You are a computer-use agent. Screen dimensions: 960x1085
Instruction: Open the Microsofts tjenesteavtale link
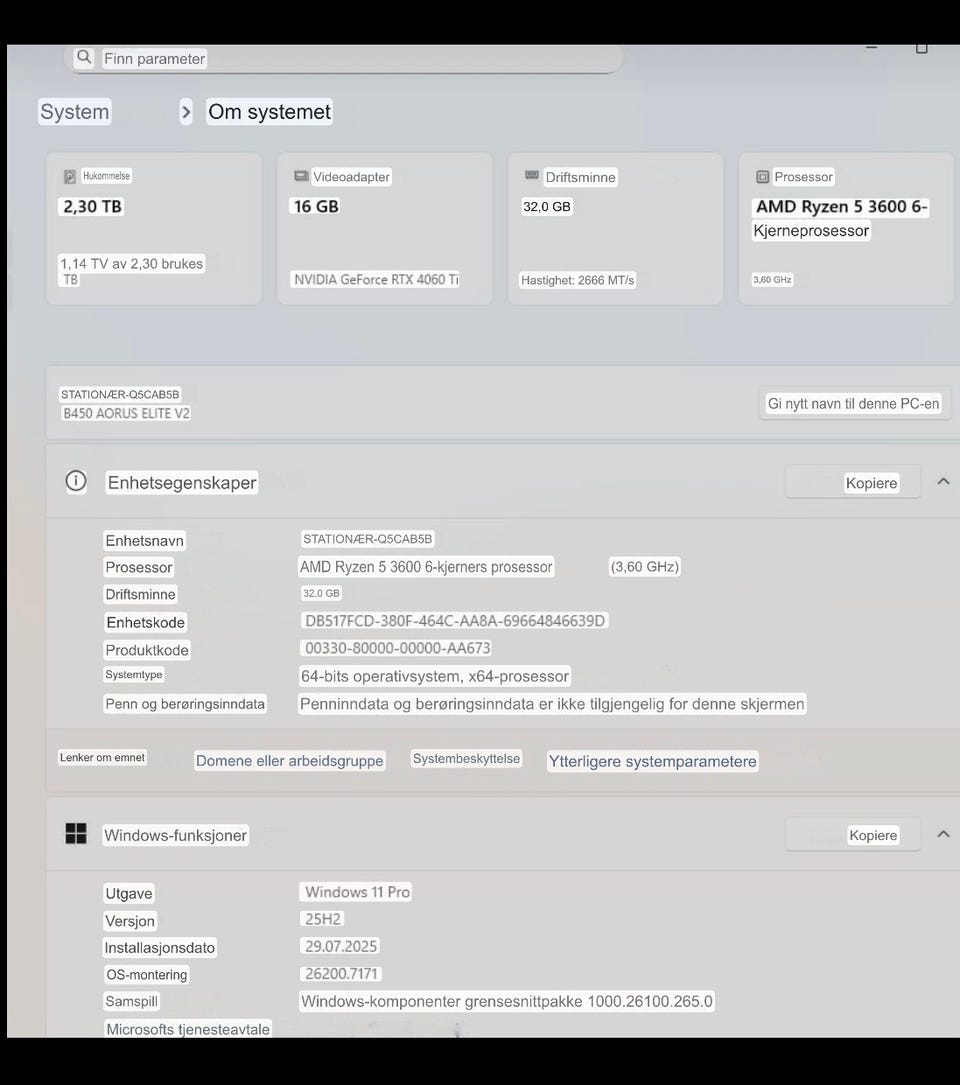pos(188,1029)
